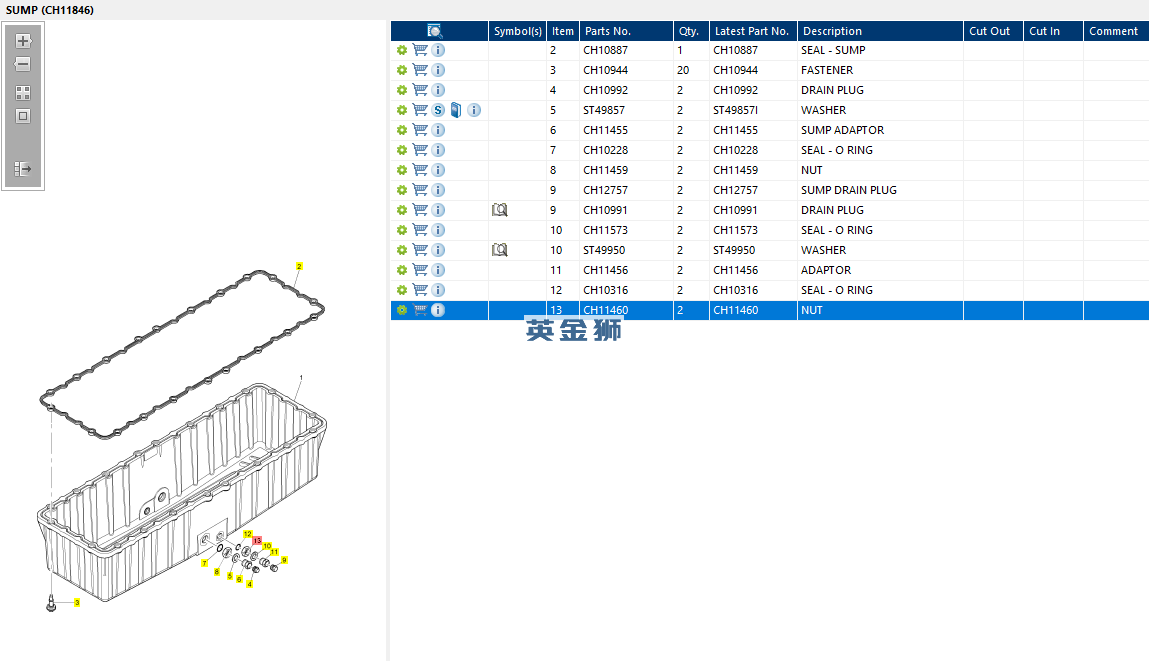Click red callout 13 on diagram
Viewport: 1149px width, 661px height.
point(257,540)
